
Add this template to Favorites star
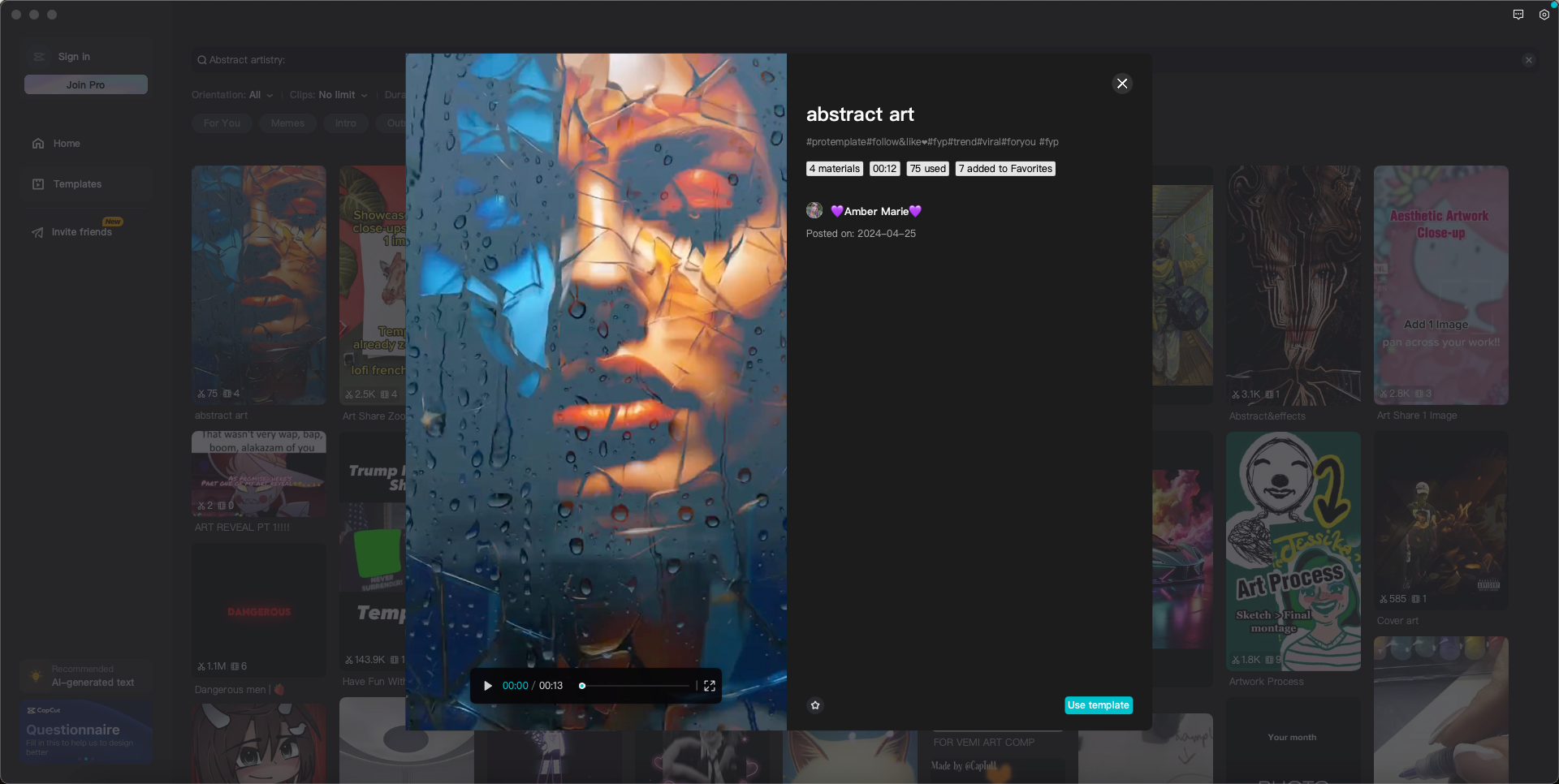click(815, 705)
